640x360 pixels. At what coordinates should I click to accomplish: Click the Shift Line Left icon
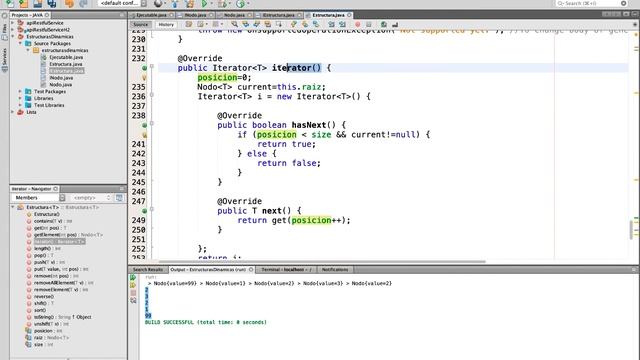tap(331, 24)
